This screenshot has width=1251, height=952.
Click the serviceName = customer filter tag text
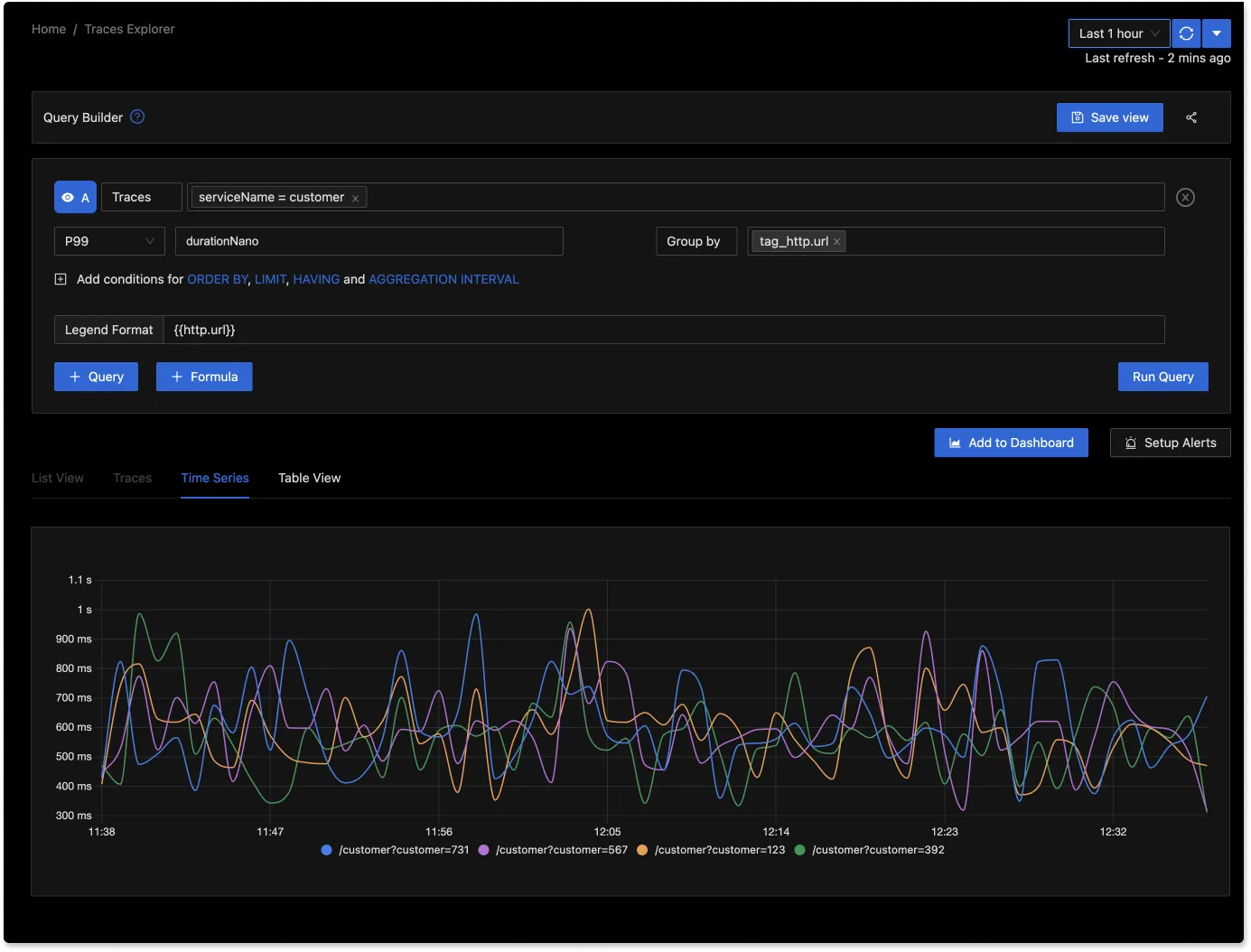pos(271,197)
